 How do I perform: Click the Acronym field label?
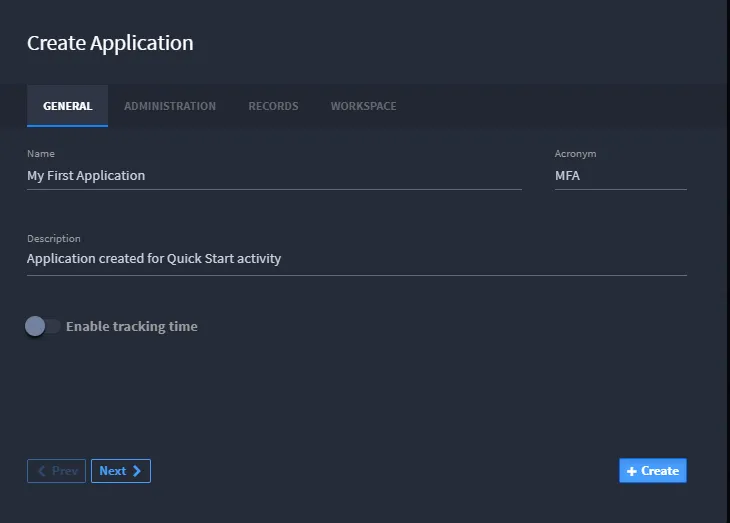pyautogui.click(x=575, y=154)
